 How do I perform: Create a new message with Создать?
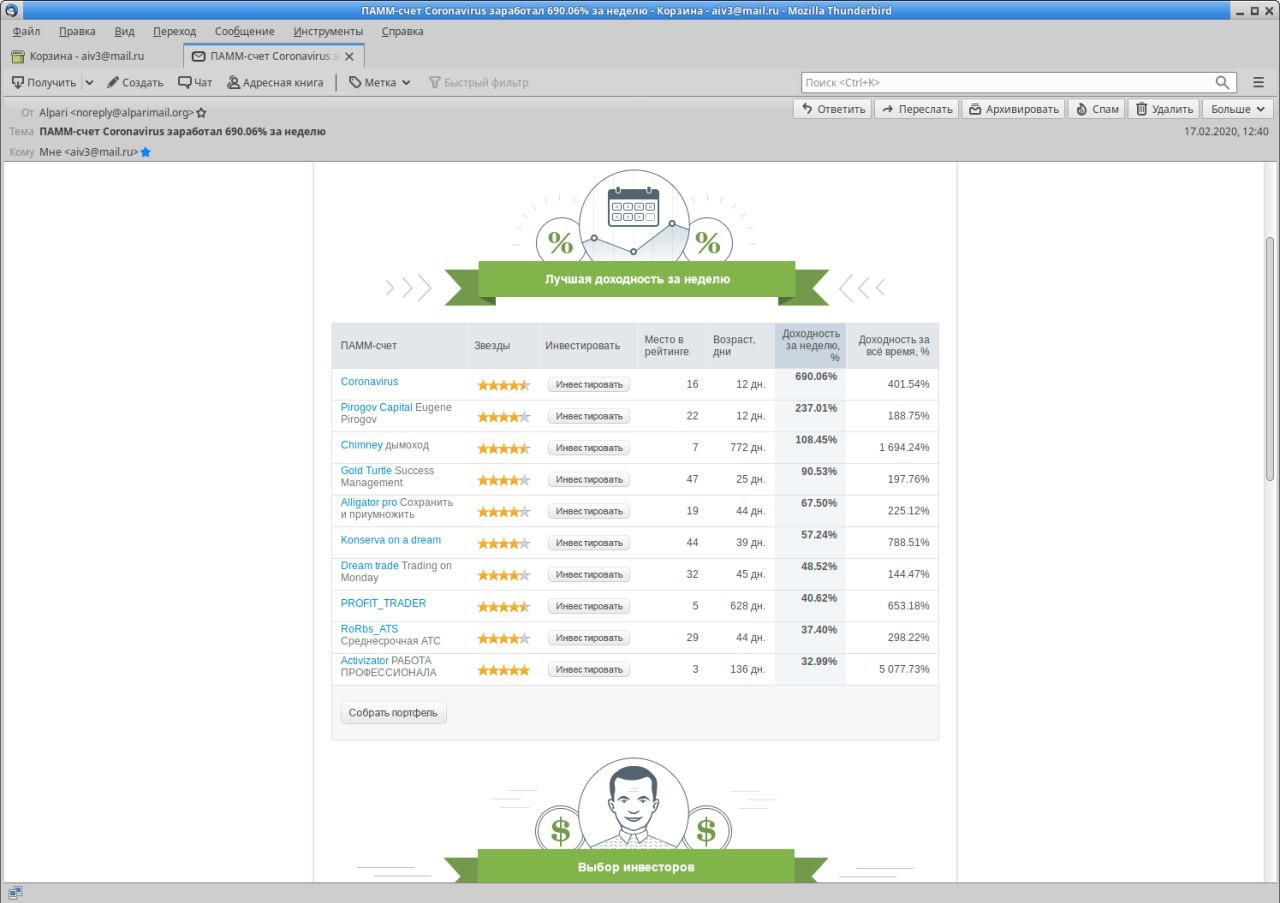click(x=135, y=83)
